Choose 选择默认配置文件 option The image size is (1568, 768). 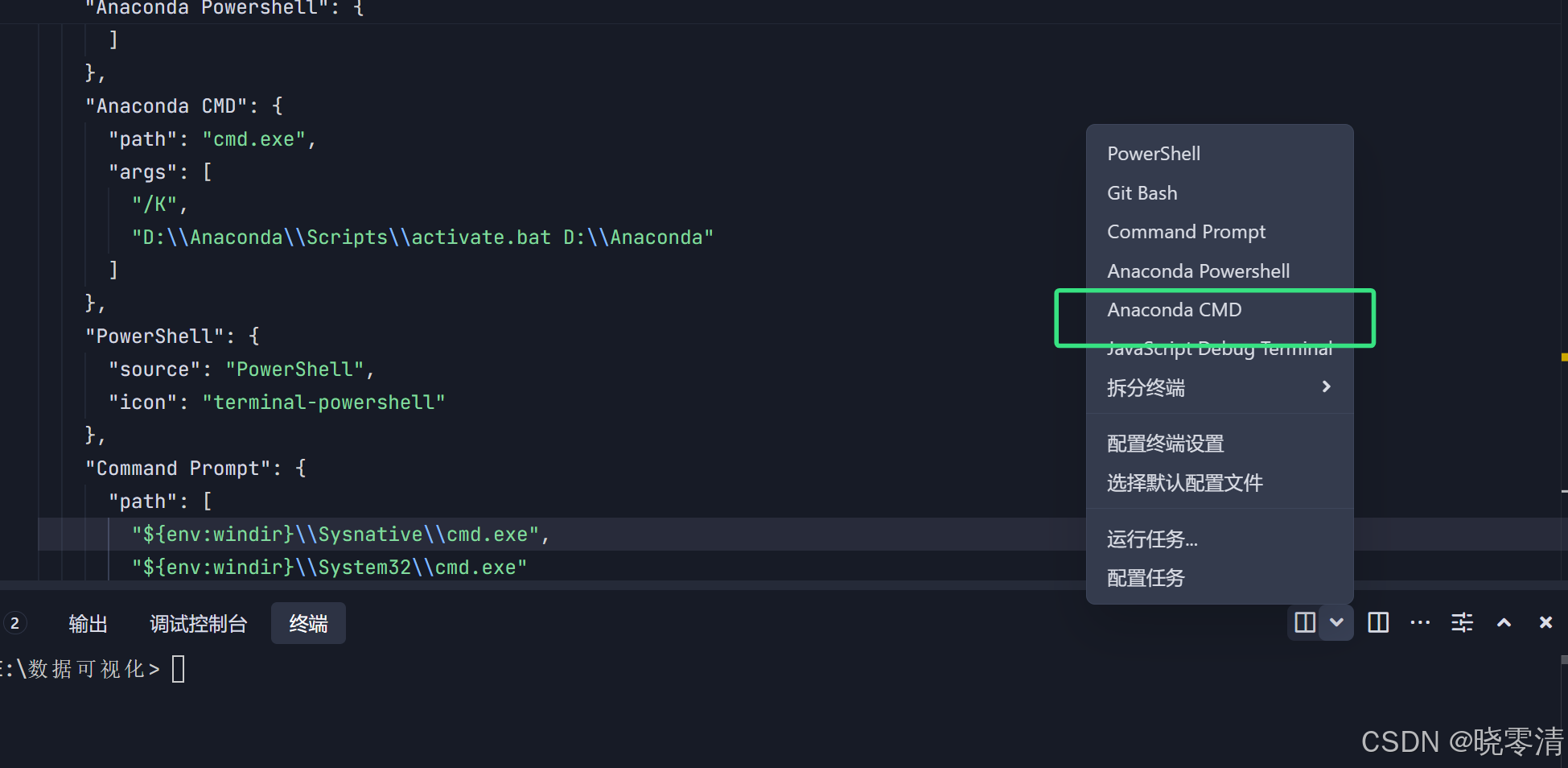(1183, 482)
